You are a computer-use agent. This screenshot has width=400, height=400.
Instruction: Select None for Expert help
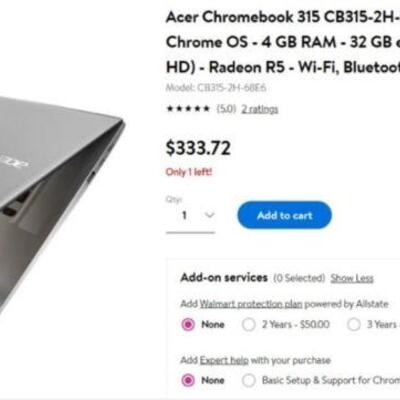click(188, 380)
